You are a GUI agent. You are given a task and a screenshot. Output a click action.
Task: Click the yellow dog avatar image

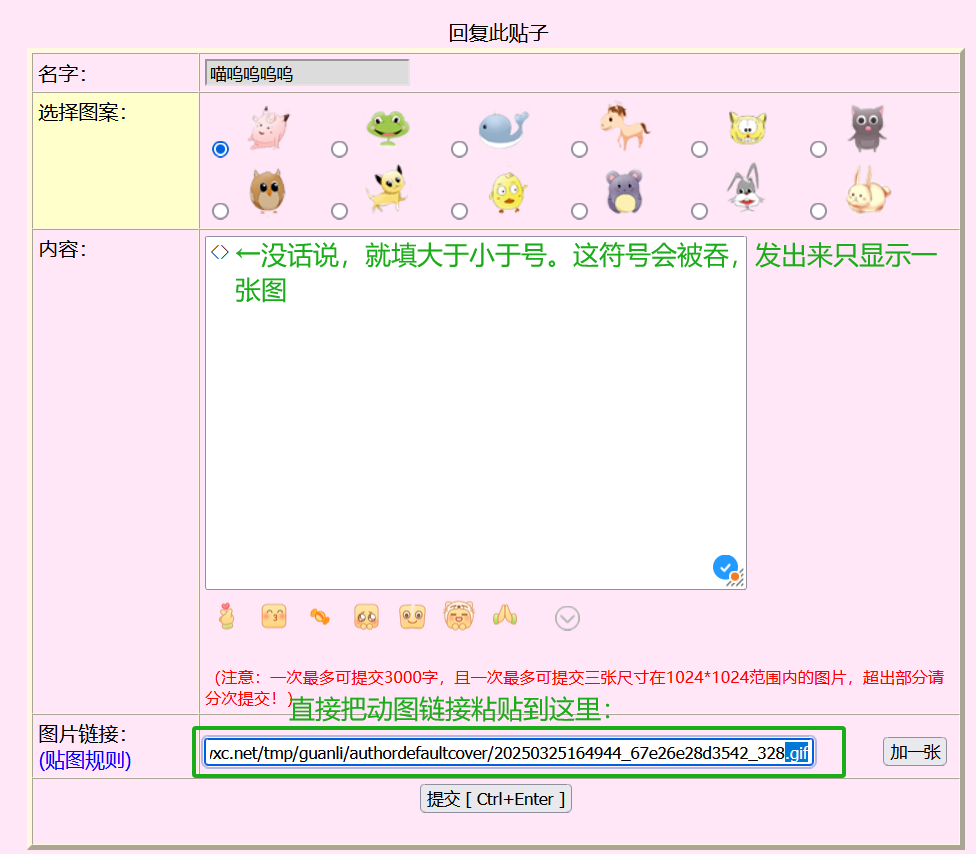pyautogui.click(x=387, y=189)
